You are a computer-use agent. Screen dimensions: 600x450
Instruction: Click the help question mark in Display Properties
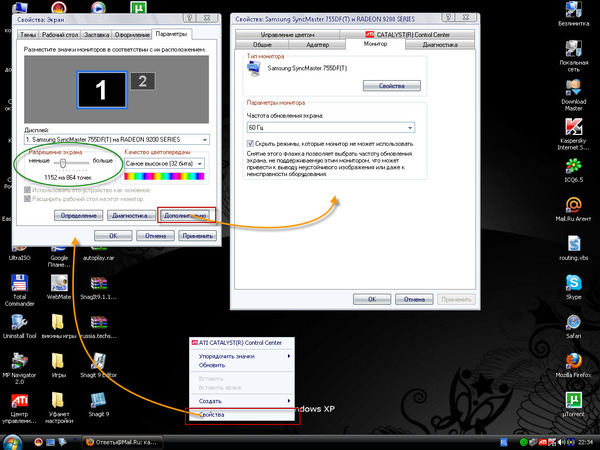coord(189,18)
